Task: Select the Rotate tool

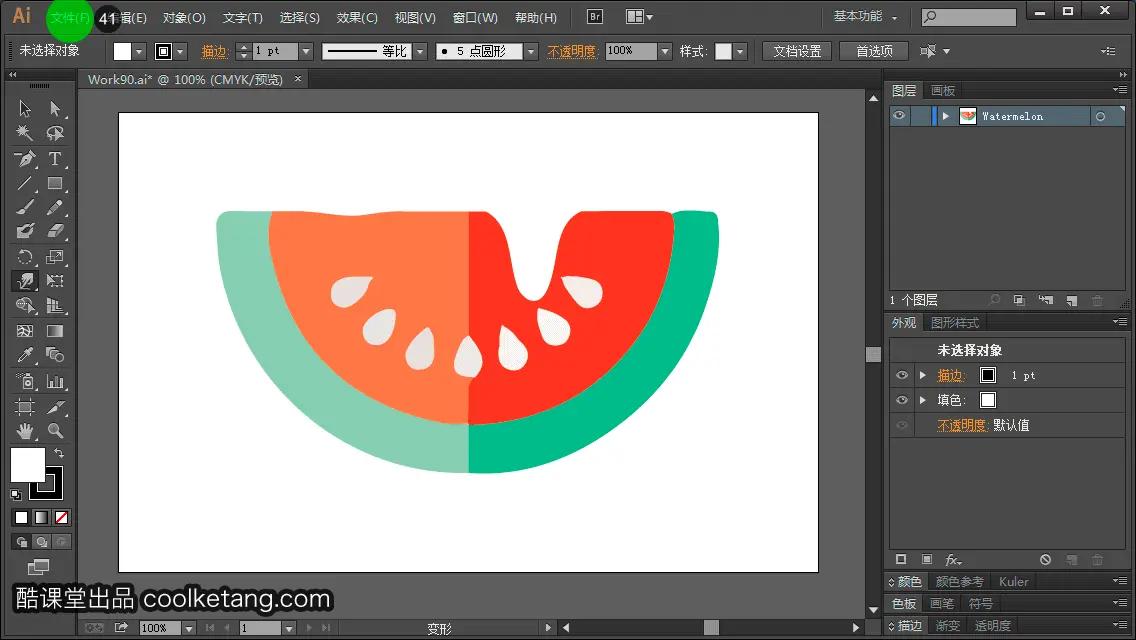Action: pos(25,257)
